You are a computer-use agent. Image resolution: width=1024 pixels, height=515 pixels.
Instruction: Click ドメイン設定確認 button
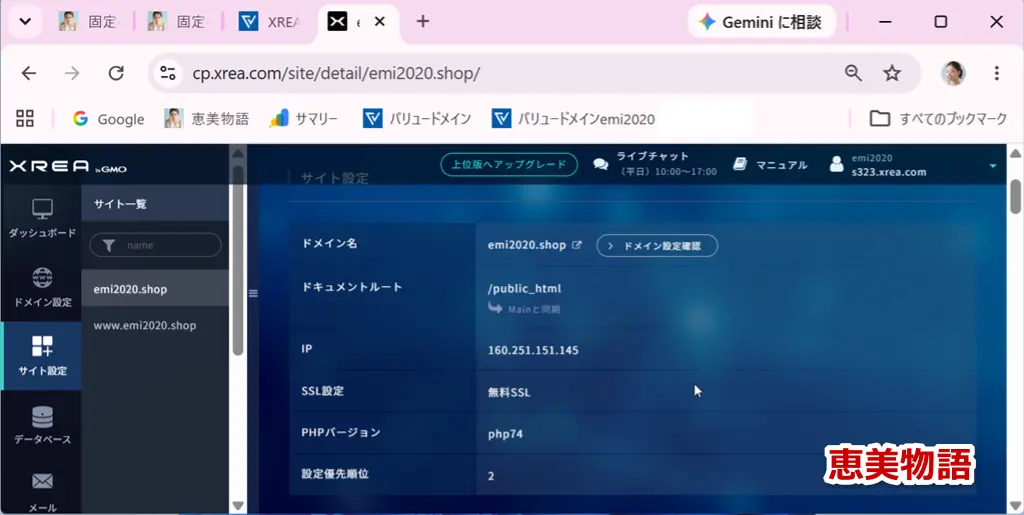tap(657, 246)
